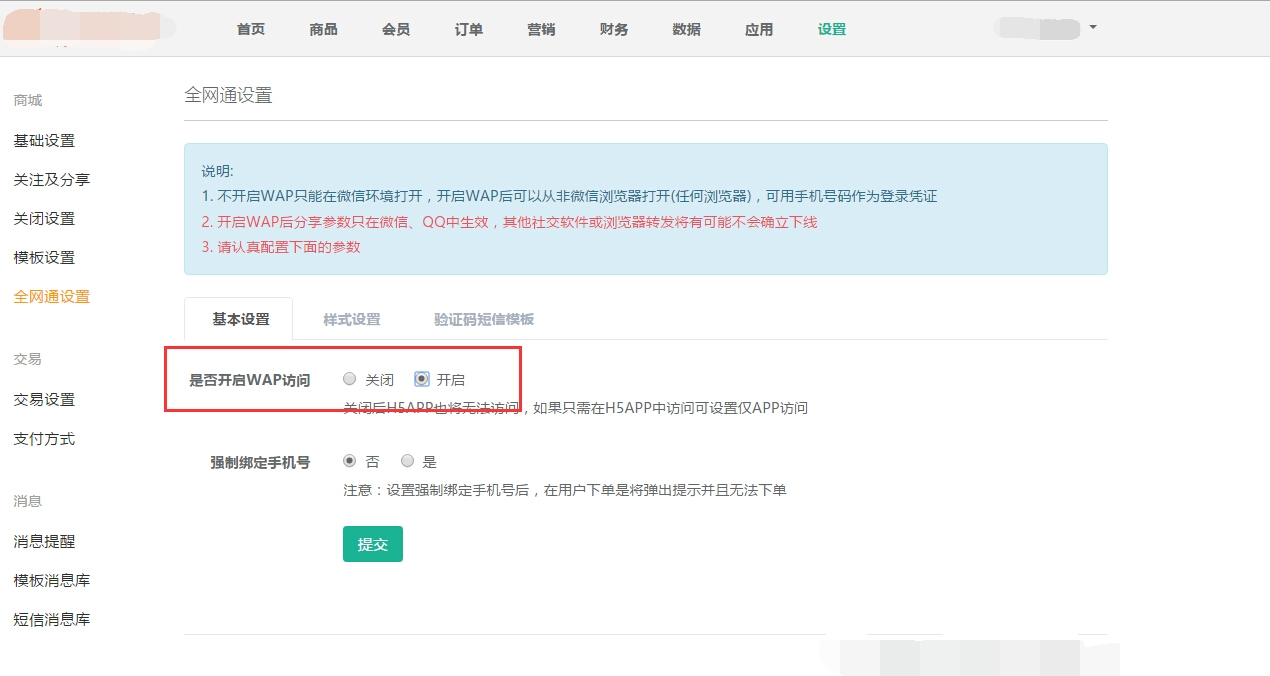
Task: Open the 商品 menu item
Action: tap(324, 29)
